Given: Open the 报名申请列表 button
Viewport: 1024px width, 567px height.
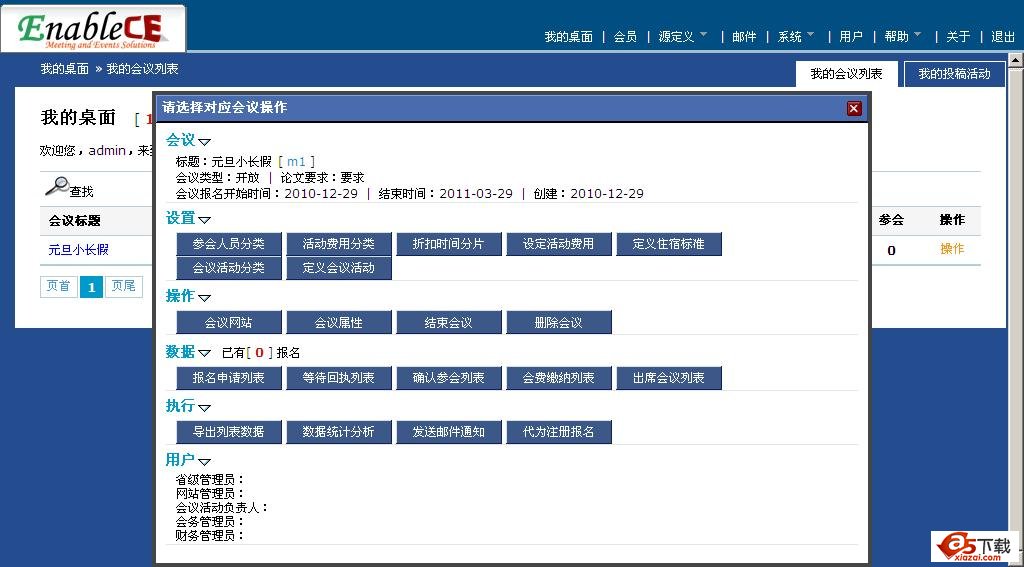Looking at the screenshot, I should point(229,378).
